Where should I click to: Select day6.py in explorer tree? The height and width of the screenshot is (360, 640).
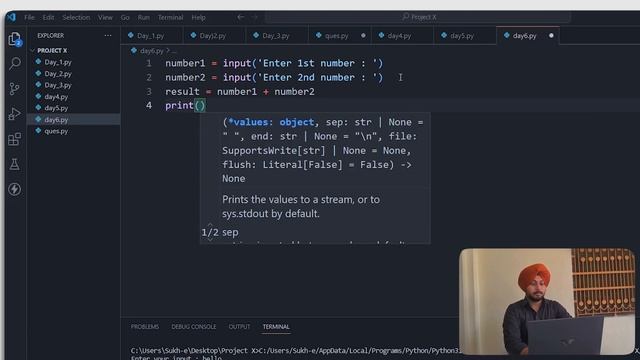[x=73, y=120]
